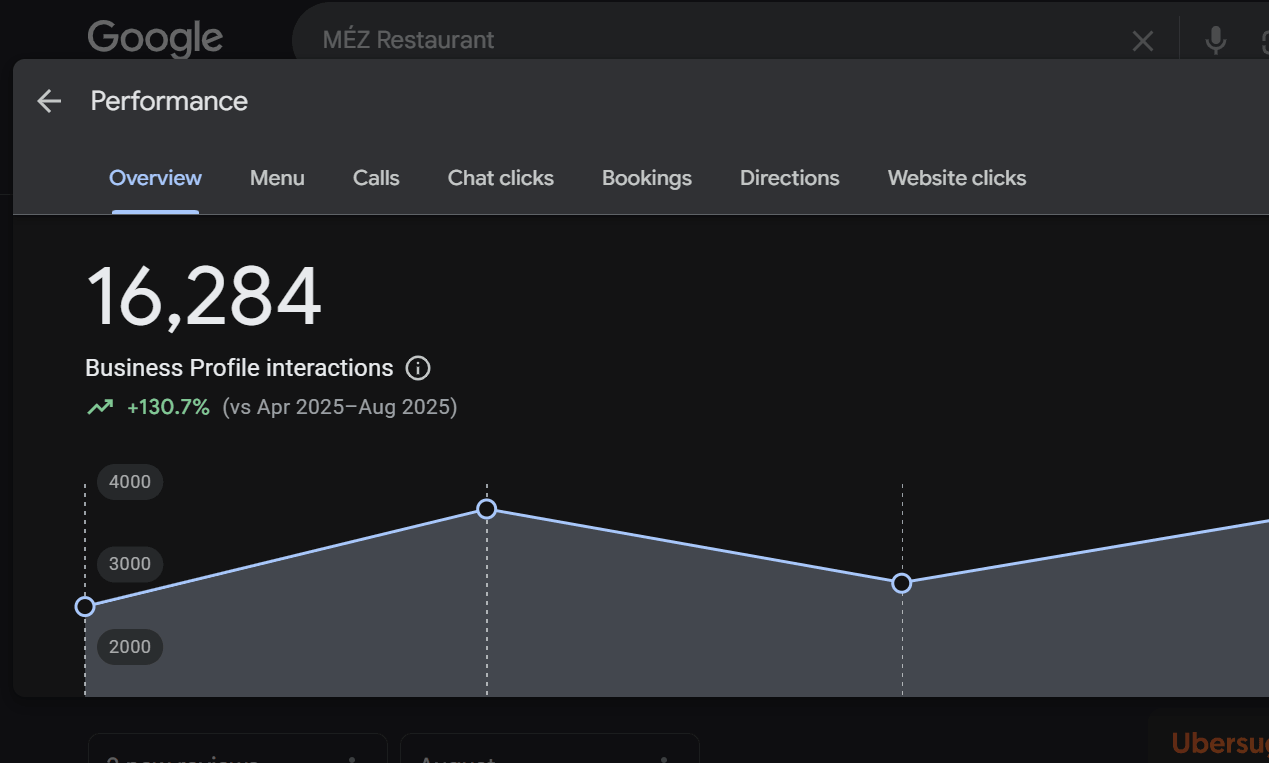This screenshot has width=1269, height=763.
Task: Click the Business Profile interactions label
Action: pyautogui.click(x=239, y=368)
